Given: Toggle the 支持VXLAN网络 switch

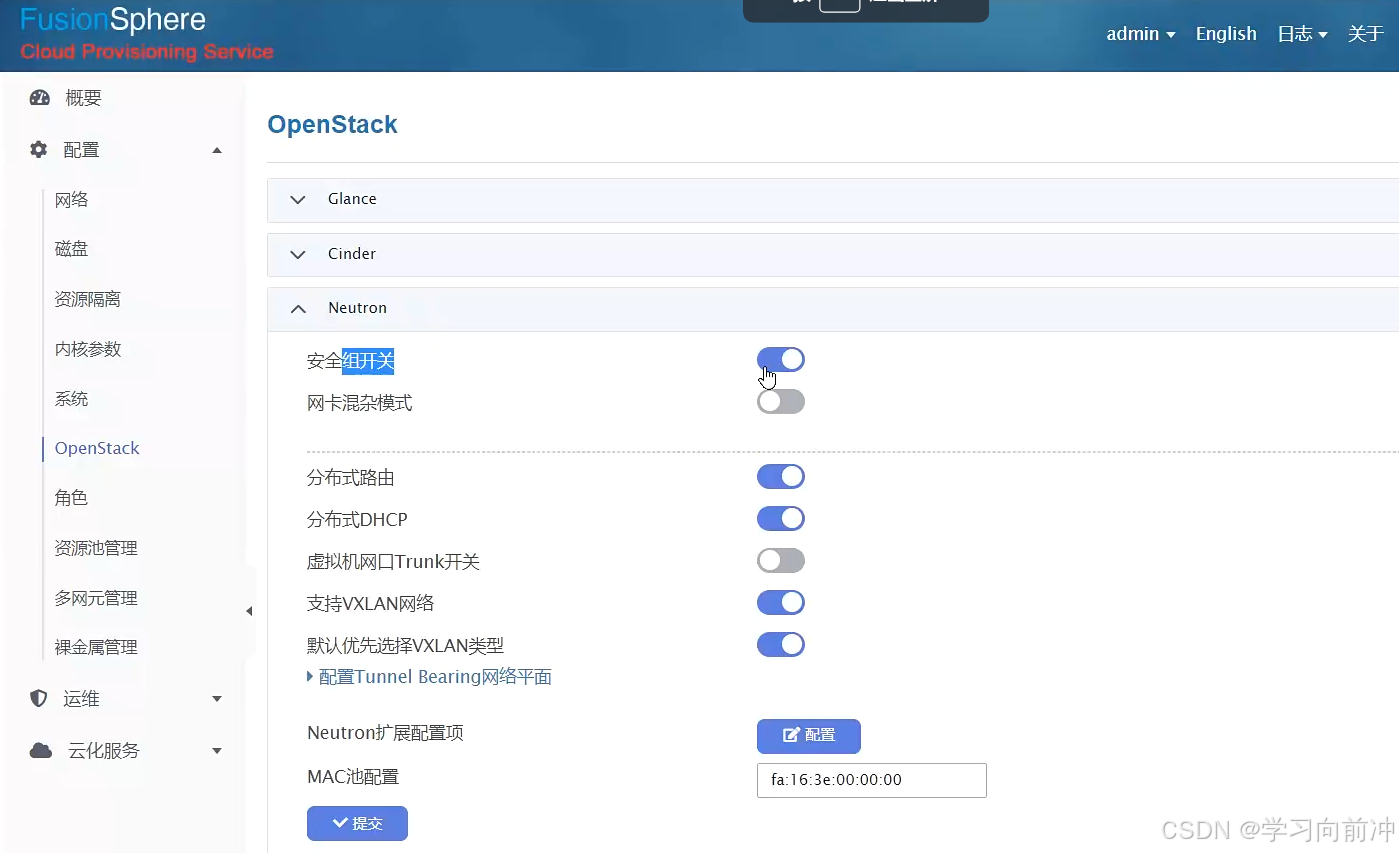Looking at the screenshot, I should pyautogui.click(x=781, y=603).
